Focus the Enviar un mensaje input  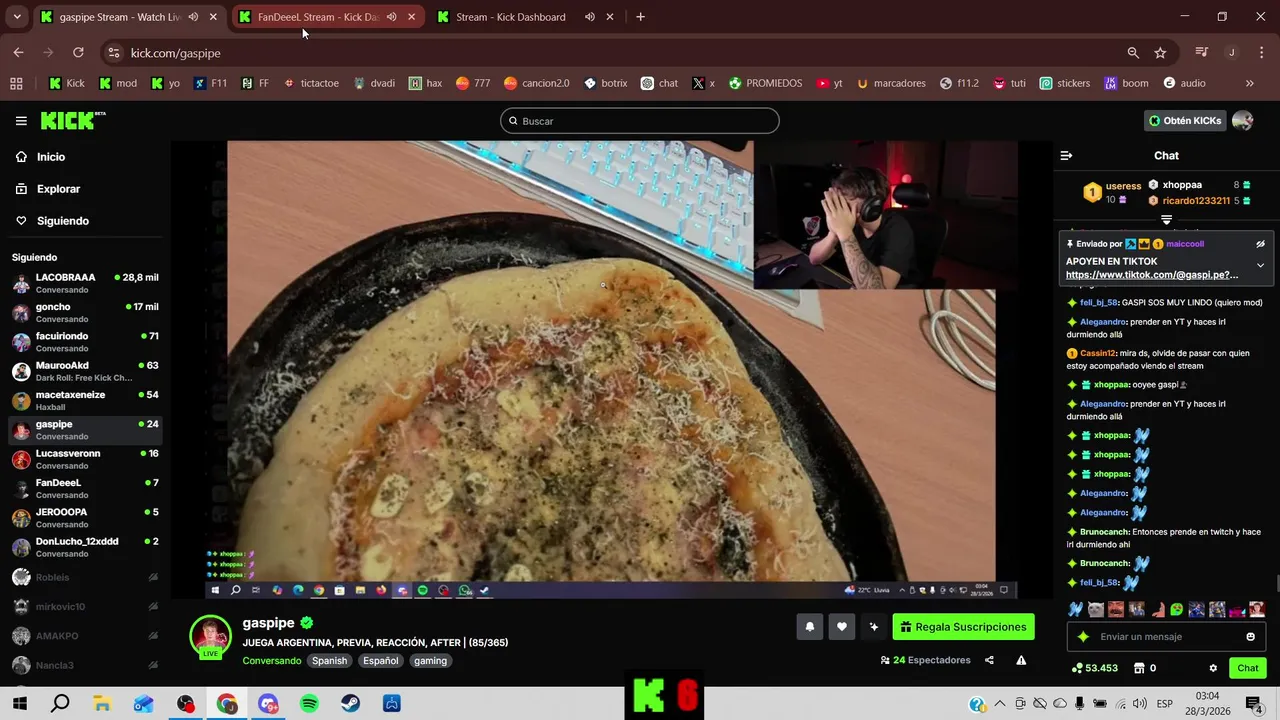coord(1166,637)
